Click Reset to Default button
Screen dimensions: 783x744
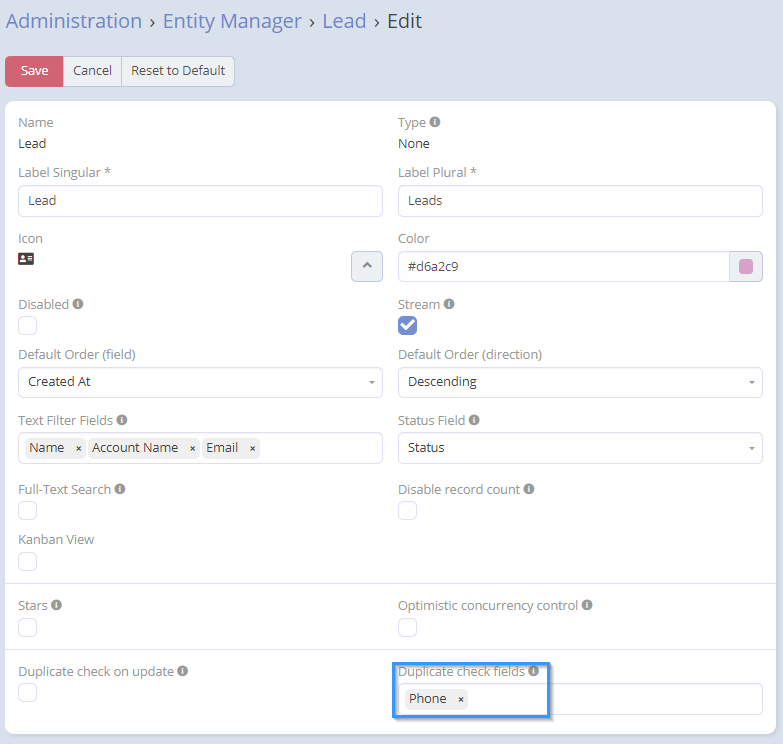(x=178, y=71)
